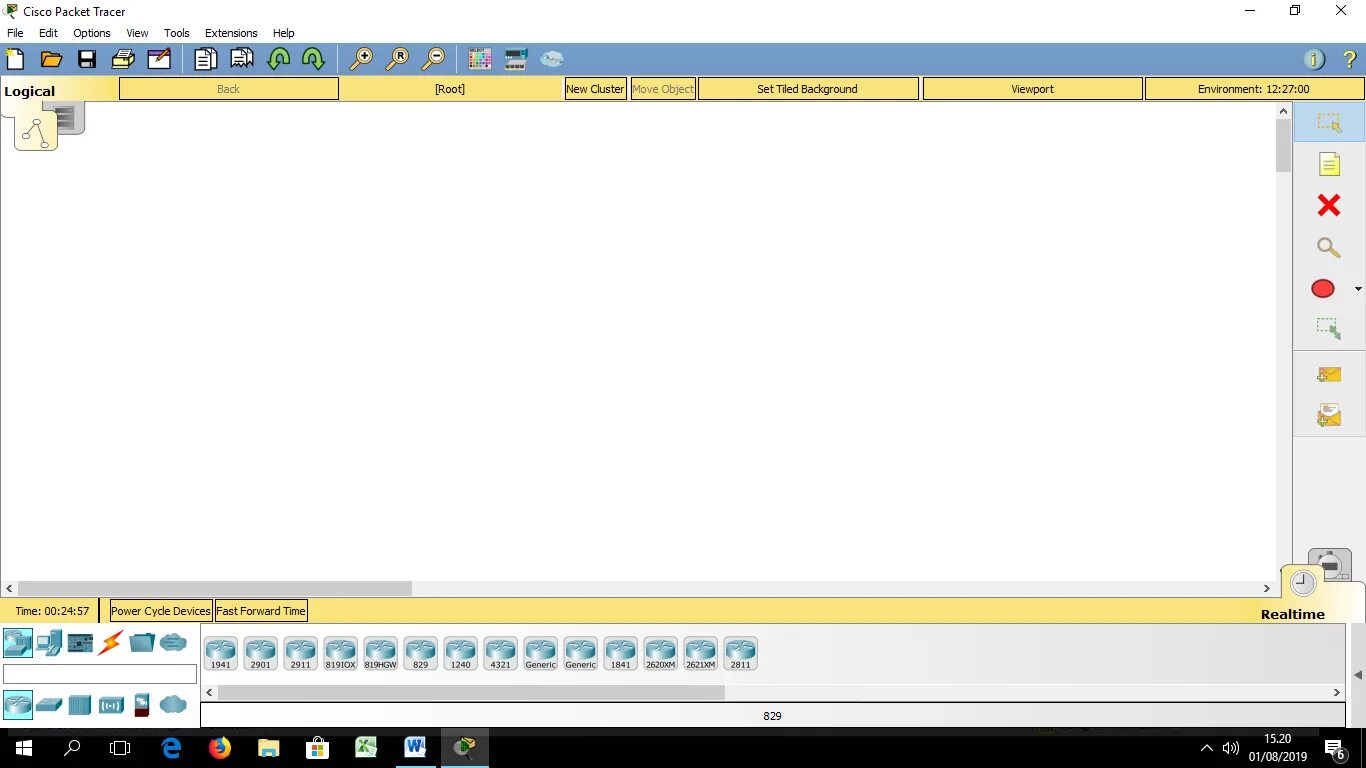Redo with the right green arrow

[x=313, y=59]
